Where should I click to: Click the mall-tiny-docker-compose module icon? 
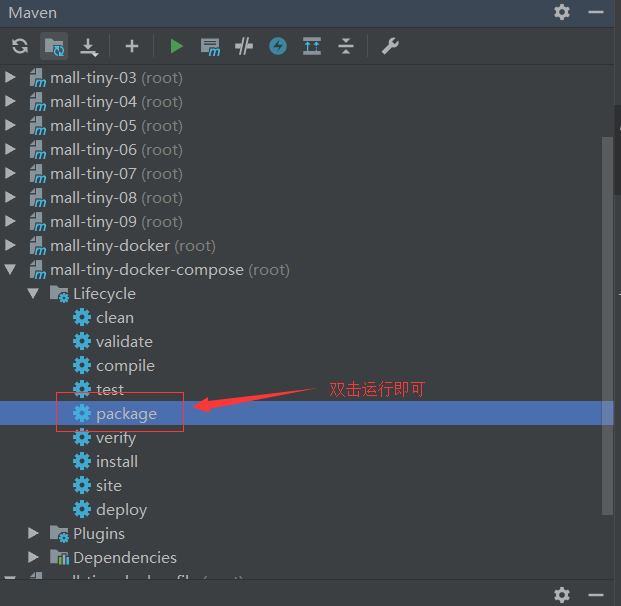coord(38,270)
